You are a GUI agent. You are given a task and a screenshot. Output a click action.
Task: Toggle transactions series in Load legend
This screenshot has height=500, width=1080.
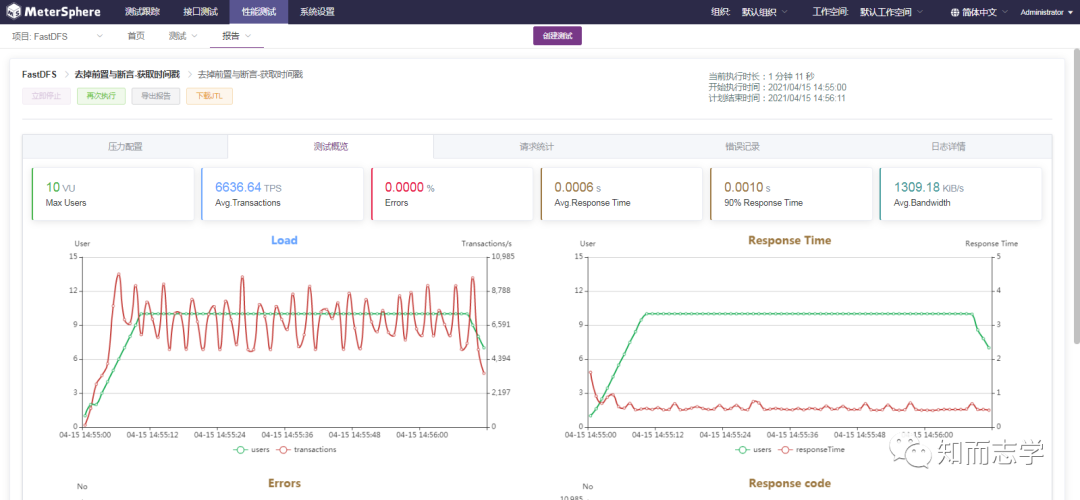pos(308,449)
